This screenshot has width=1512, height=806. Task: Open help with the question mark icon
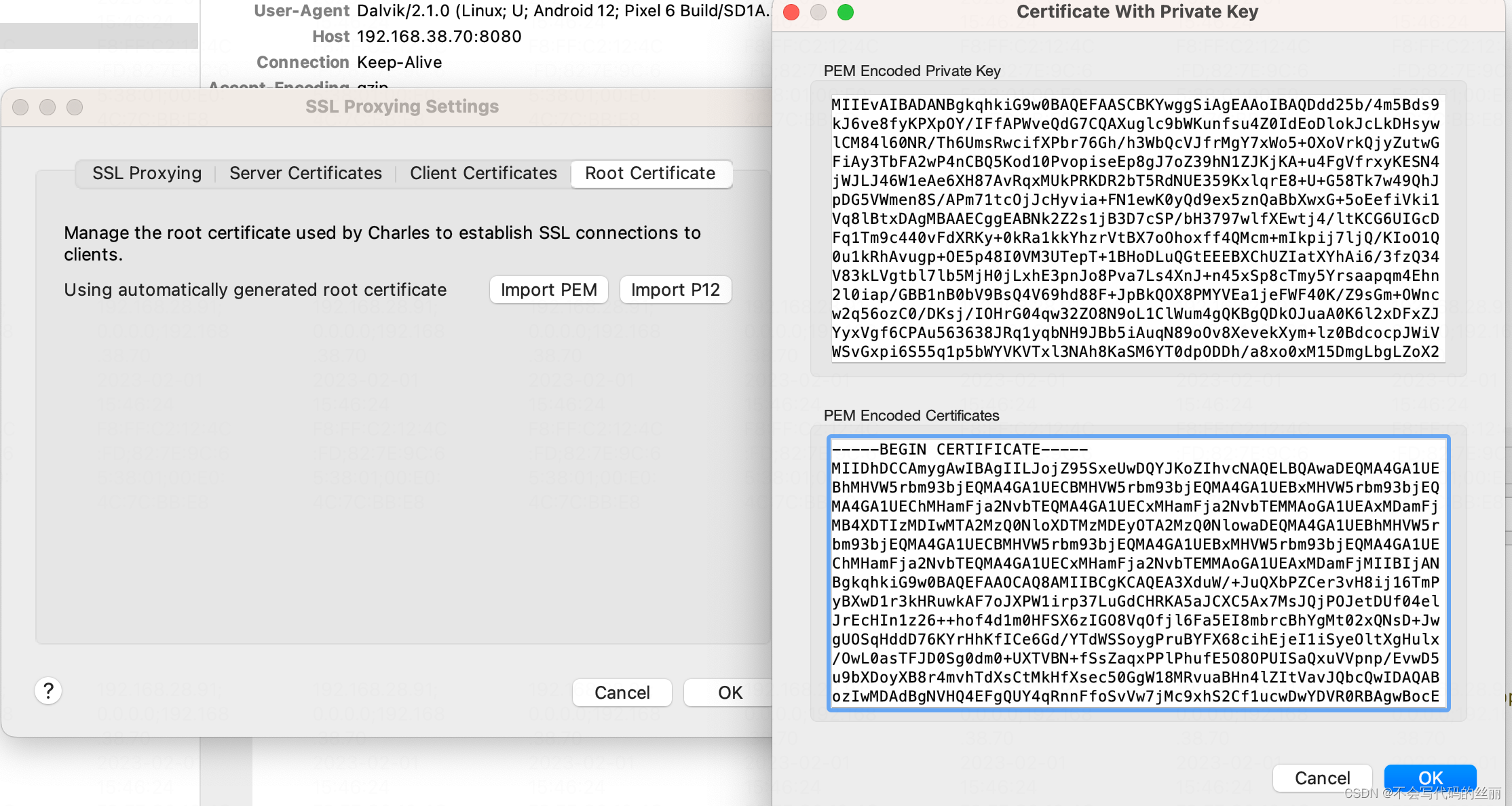(48, 691)
